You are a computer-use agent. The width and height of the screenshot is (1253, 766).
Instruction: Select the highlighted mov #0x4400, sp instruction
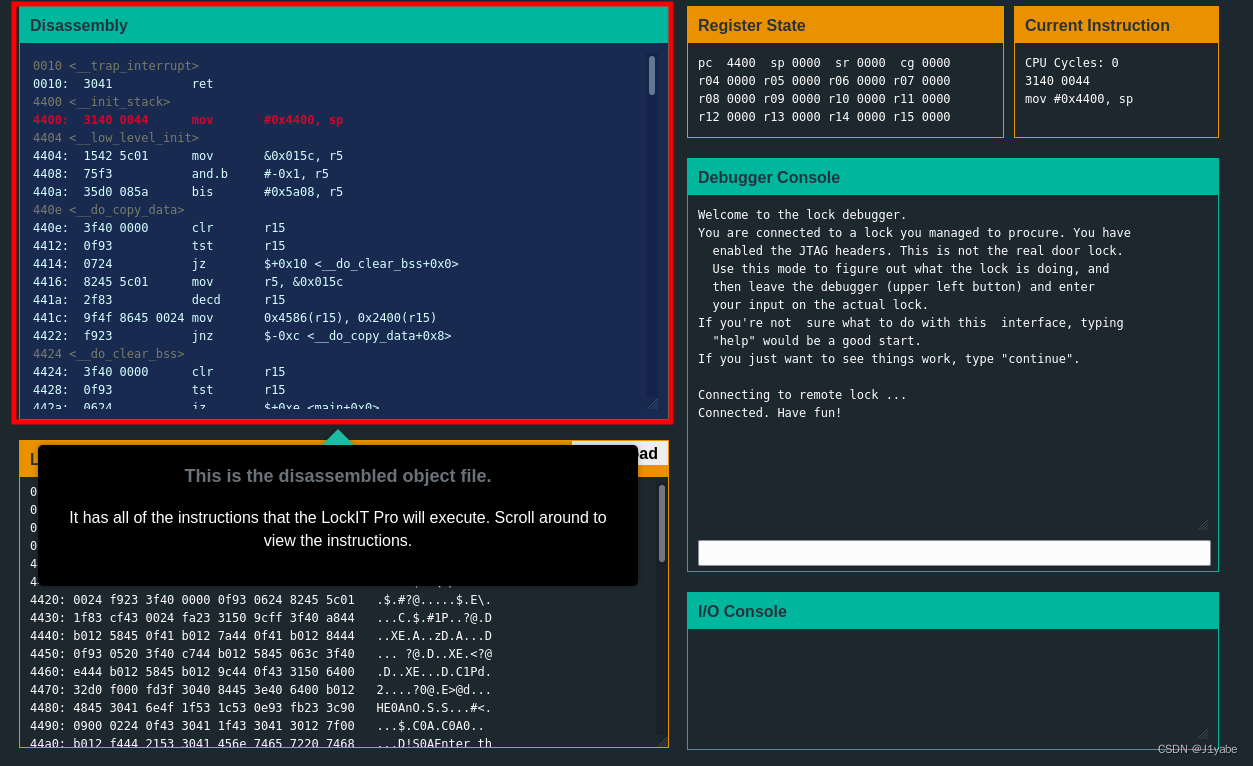pos(200,119)
